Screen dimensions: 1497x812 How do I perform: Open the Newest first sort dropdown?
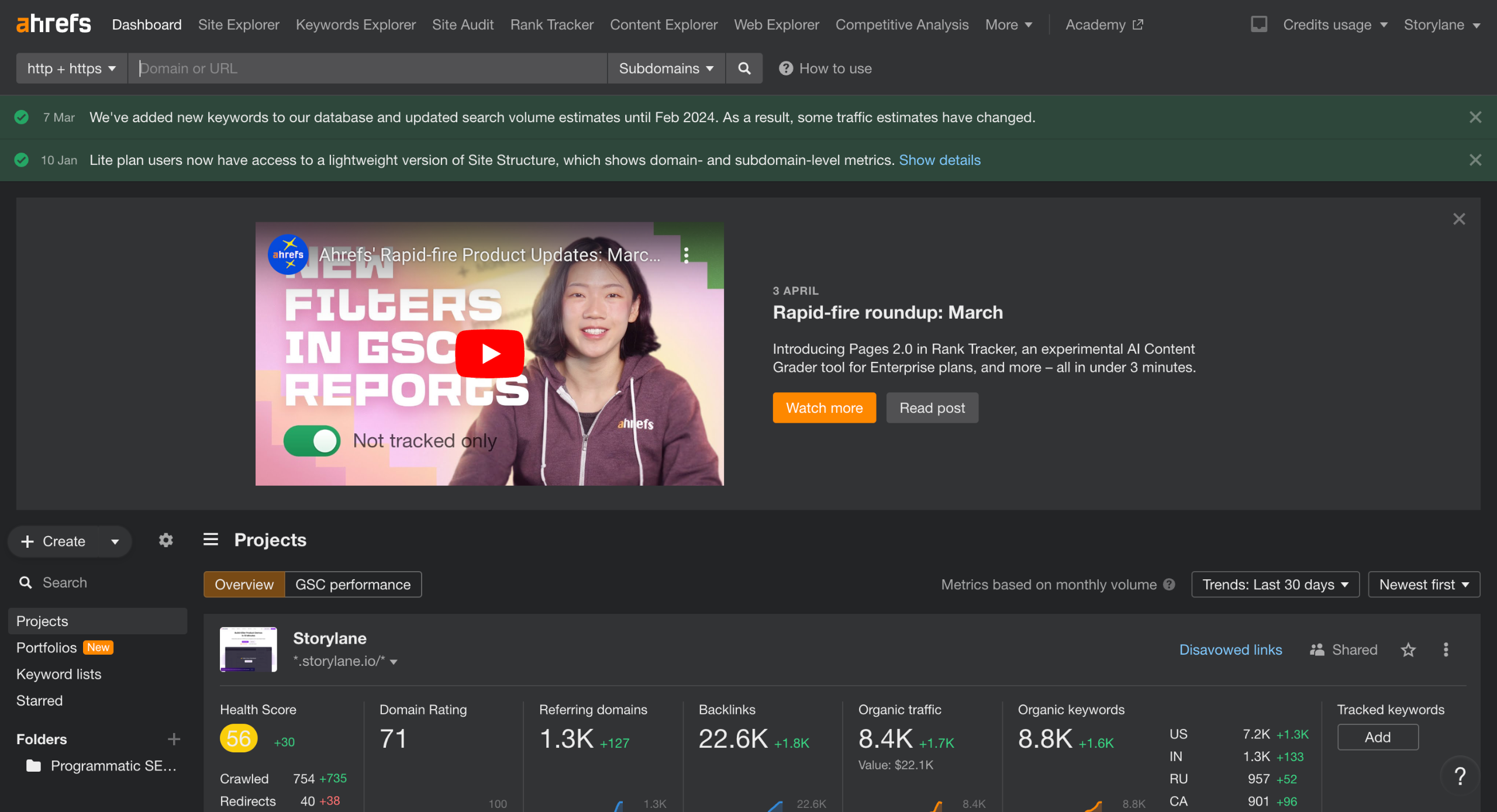coord(1424,585)
